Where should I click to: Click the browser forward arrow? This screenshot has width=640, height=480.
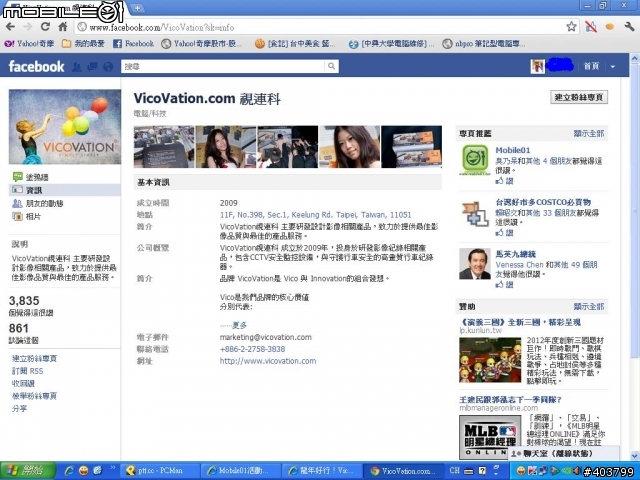[x=28, y=27]
